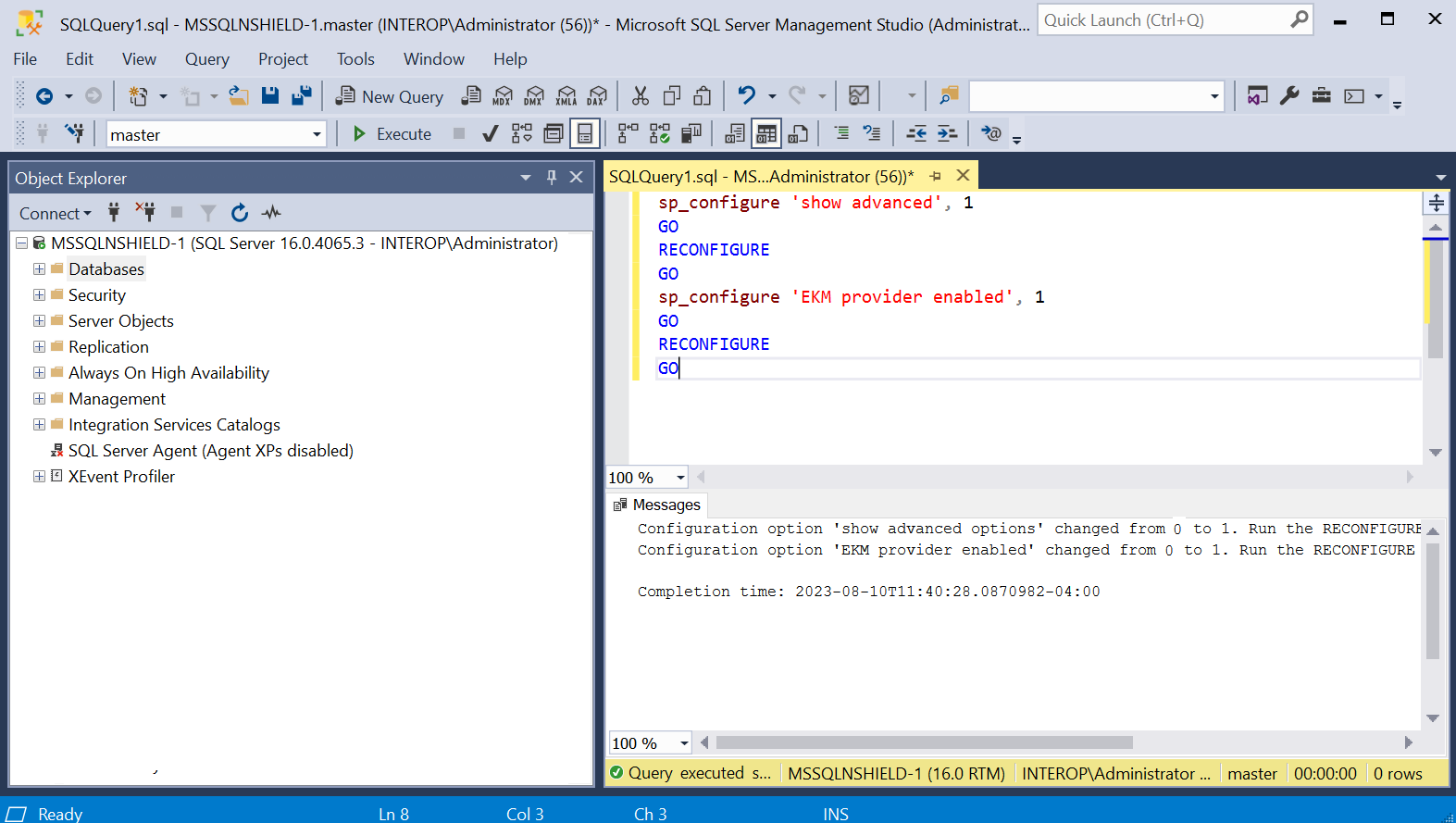Expand the Databases node

[x=39, y=269]
